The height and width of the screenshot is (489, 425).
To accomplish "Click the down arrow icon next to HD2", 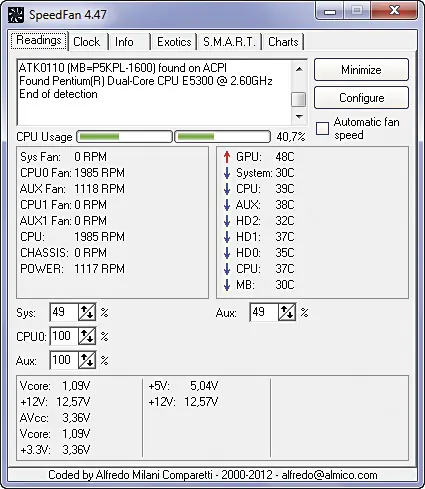I will point(227,221).
